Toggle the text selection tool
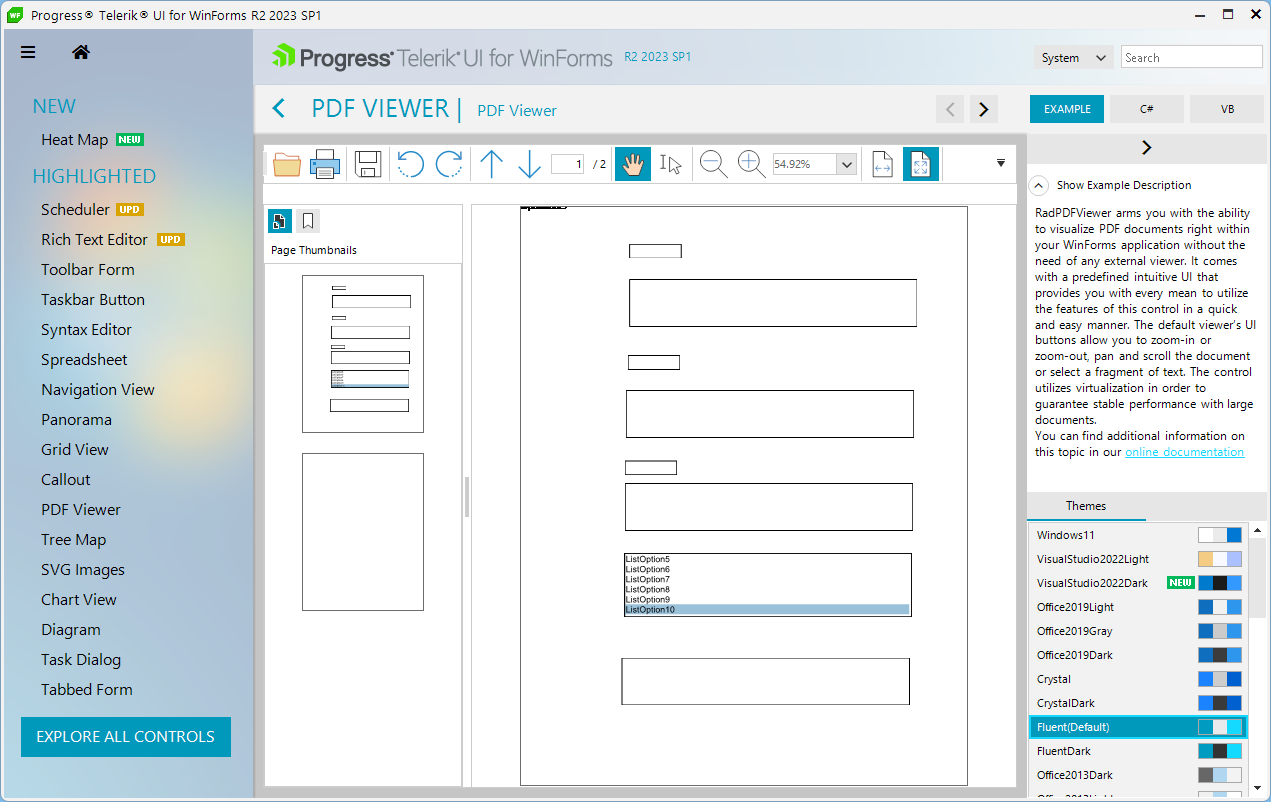Image resolution: width=1271 pixels, height=802 pixels. (x=671, y=164)
